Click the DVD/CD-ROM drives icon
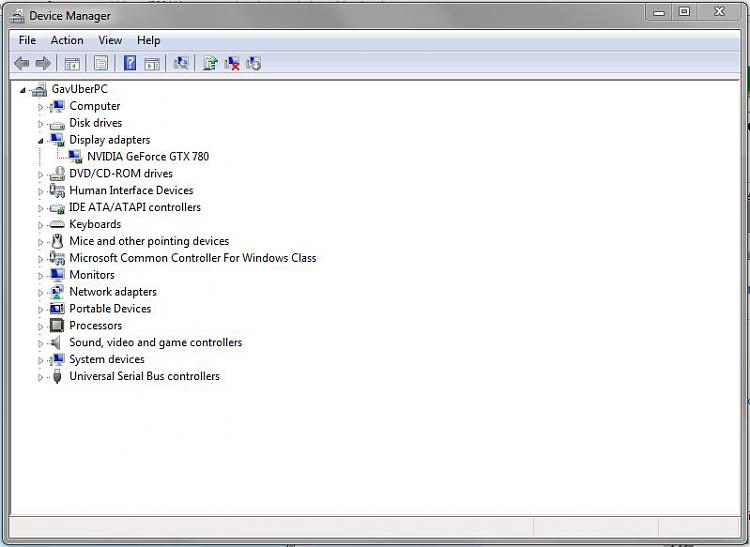This screenshot has width=750, height=547. pyautogui.click(x=57, y=174)
